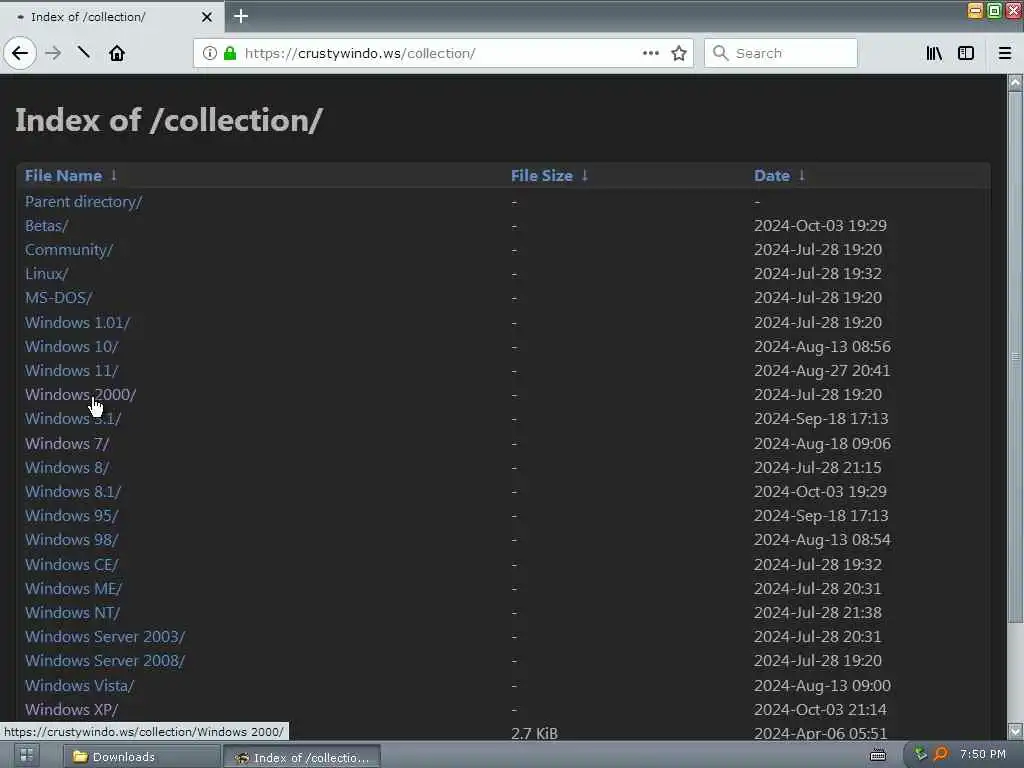Image resolution: width=1024 pixels, height=768 pixels.
Task: Open the Windows 2000/ folder
Action: [x=80, y=395]
